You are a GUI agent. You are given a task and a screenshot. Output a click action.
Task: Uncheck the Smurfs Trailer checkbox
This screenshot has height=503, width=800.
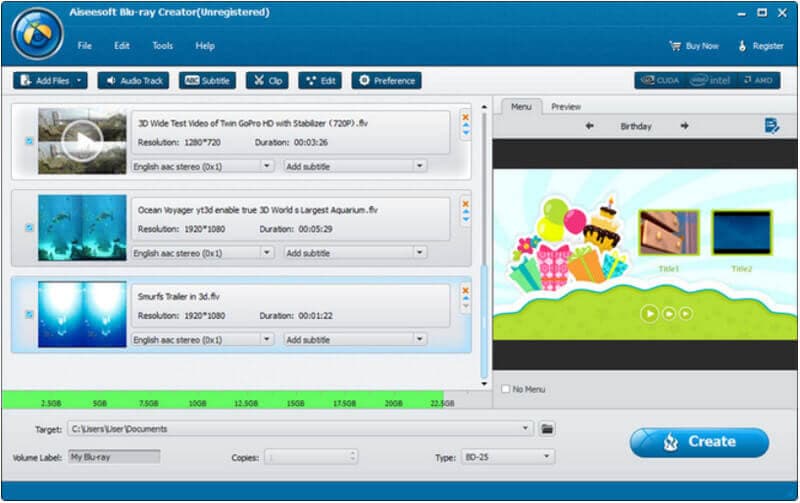point(29,315)
